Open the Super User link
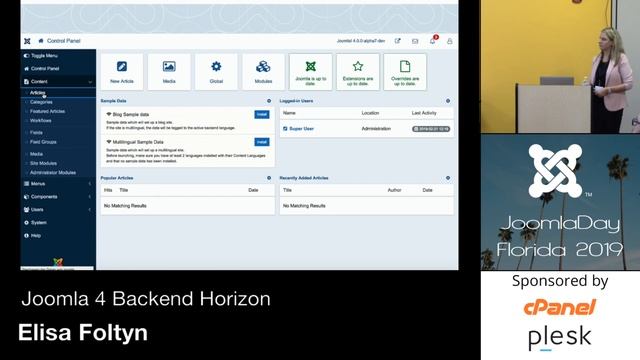Image resolution: width=640 pixels, height=360 pixels. pyautogui.click(x=301, y=129)
